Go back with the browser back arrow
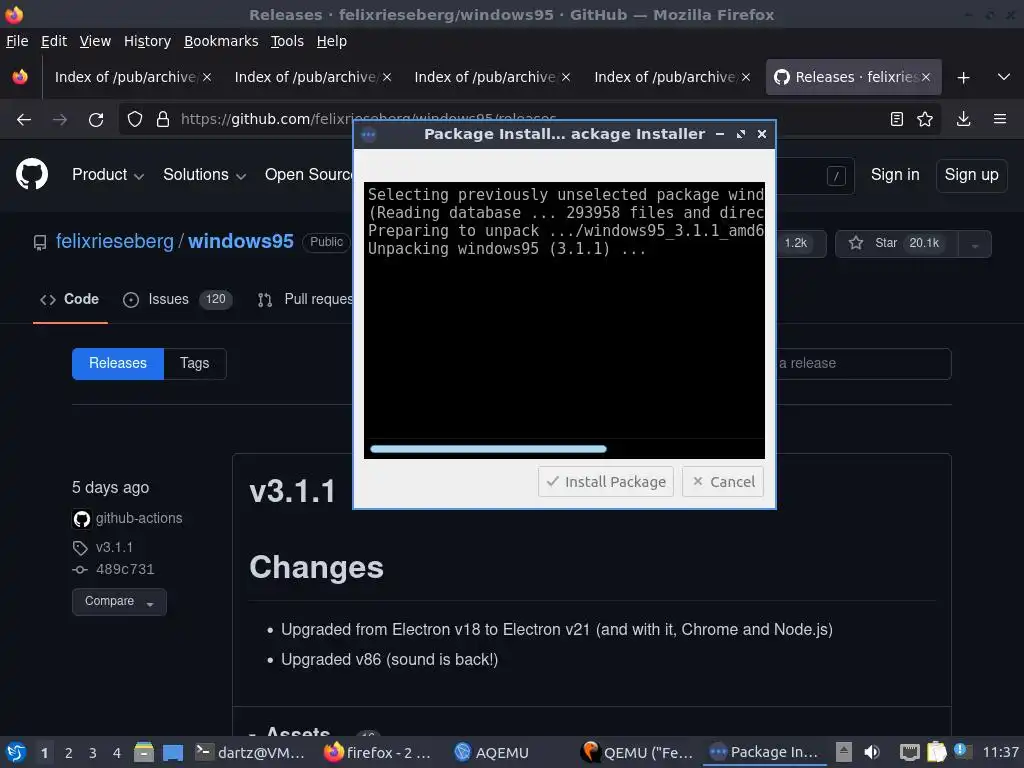 tap(24, 120)
